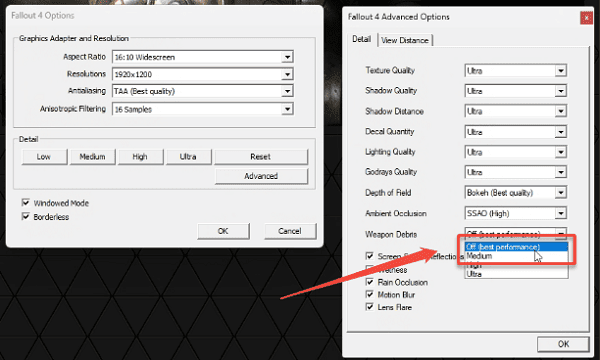Select Medium in Weapon Debris list

pos(516,256)
